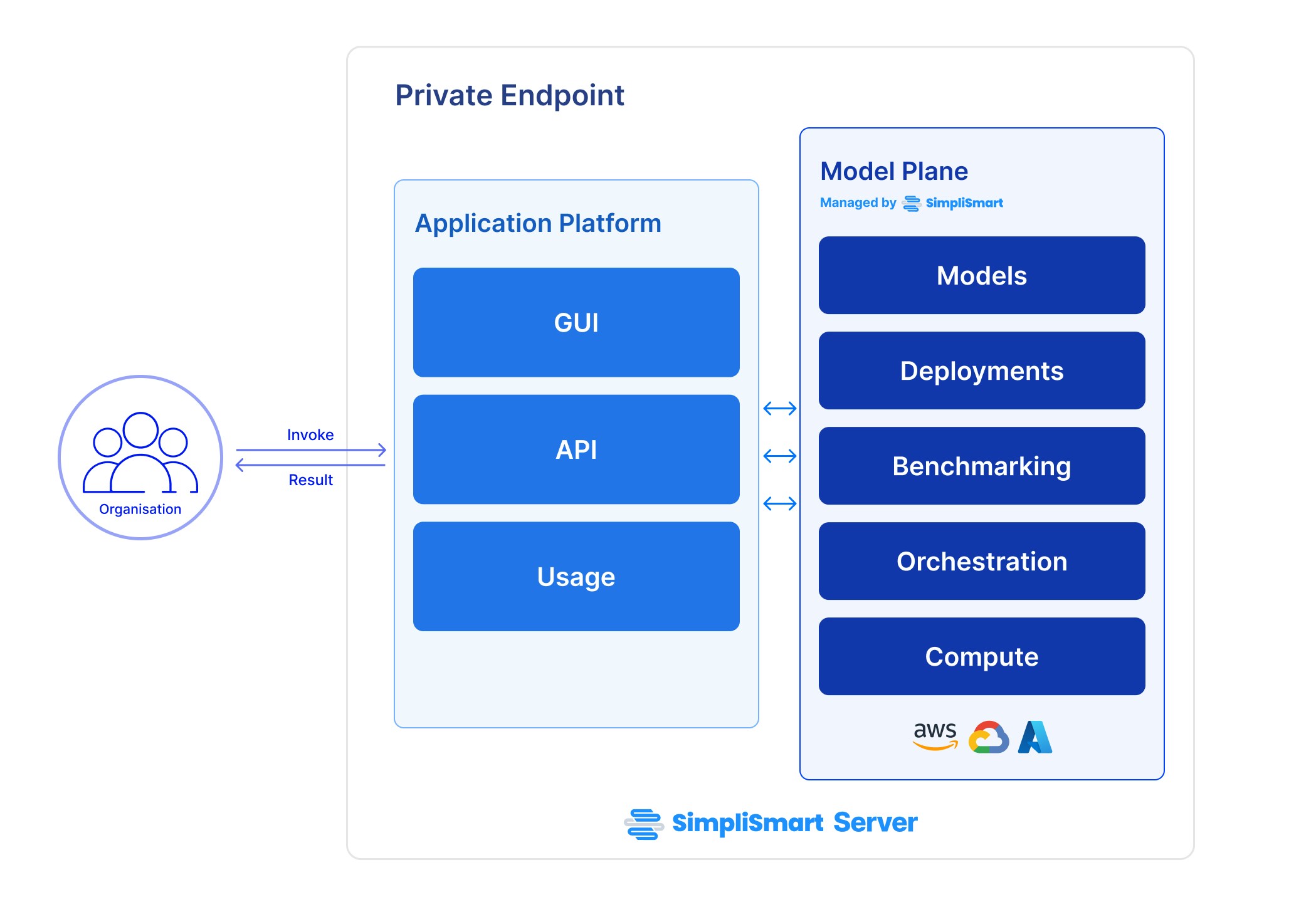Click the Azure logo

coord(1035,737)
